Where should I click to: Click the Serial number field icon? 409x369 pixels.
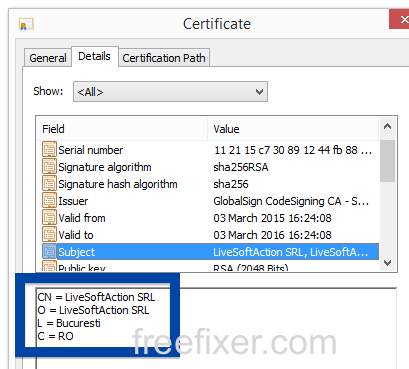(x=49, y=150)
